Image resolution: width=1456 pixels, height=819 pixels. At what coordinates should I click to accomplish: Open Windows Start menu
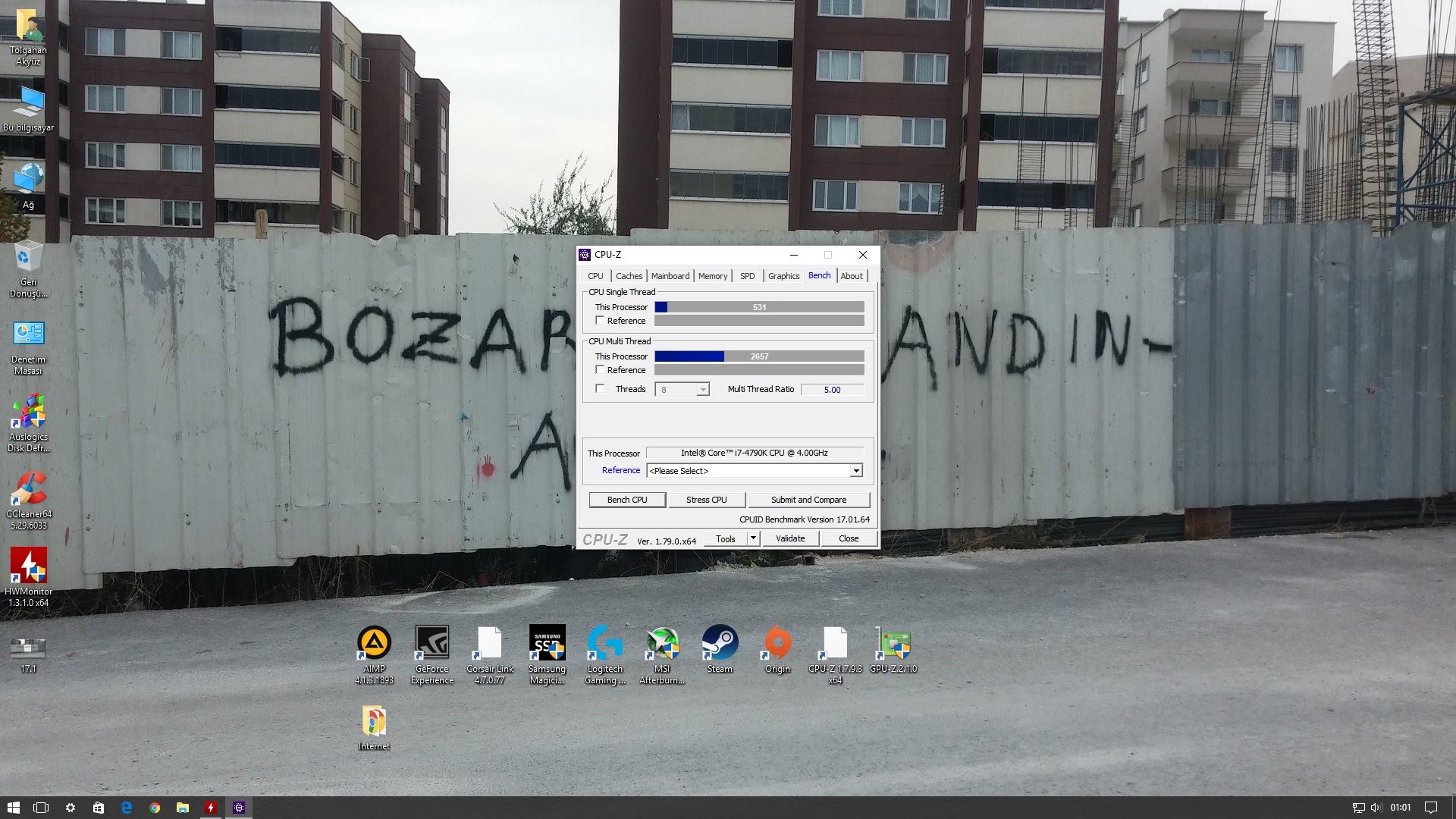click(x=13, y=808)
